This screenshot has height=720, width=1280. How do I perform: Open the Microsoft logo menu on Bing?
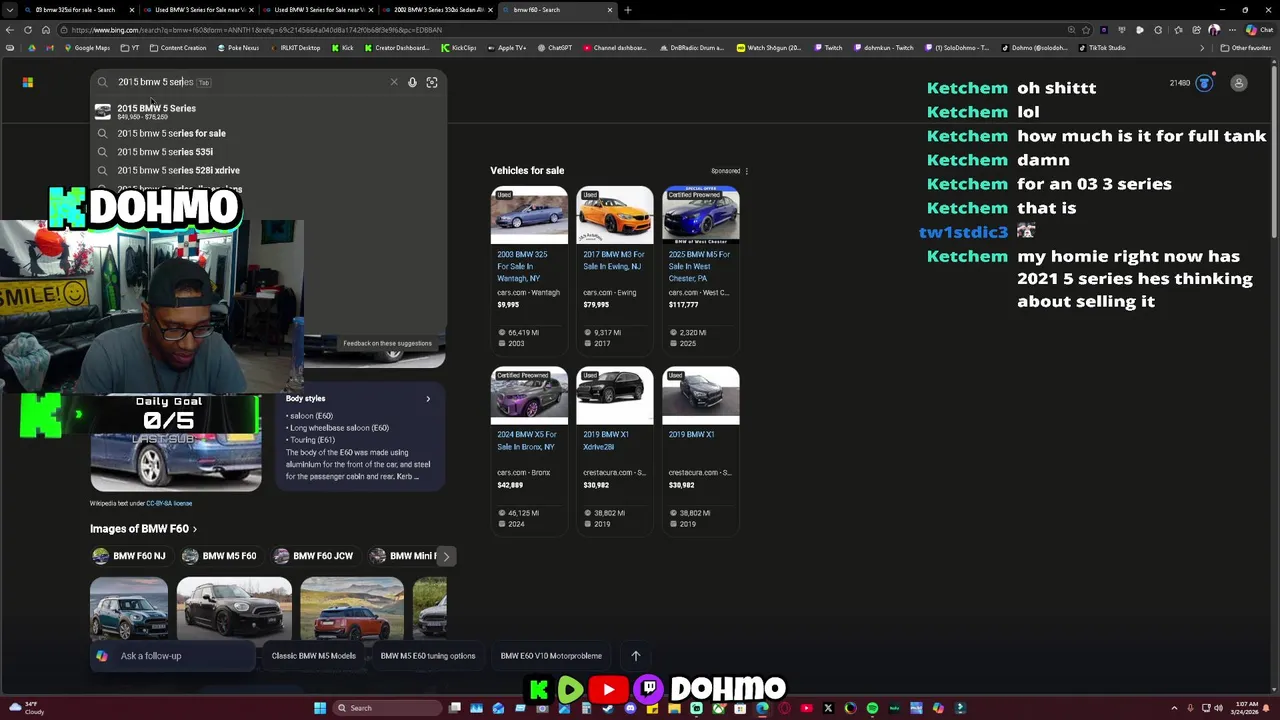[28, 82]
